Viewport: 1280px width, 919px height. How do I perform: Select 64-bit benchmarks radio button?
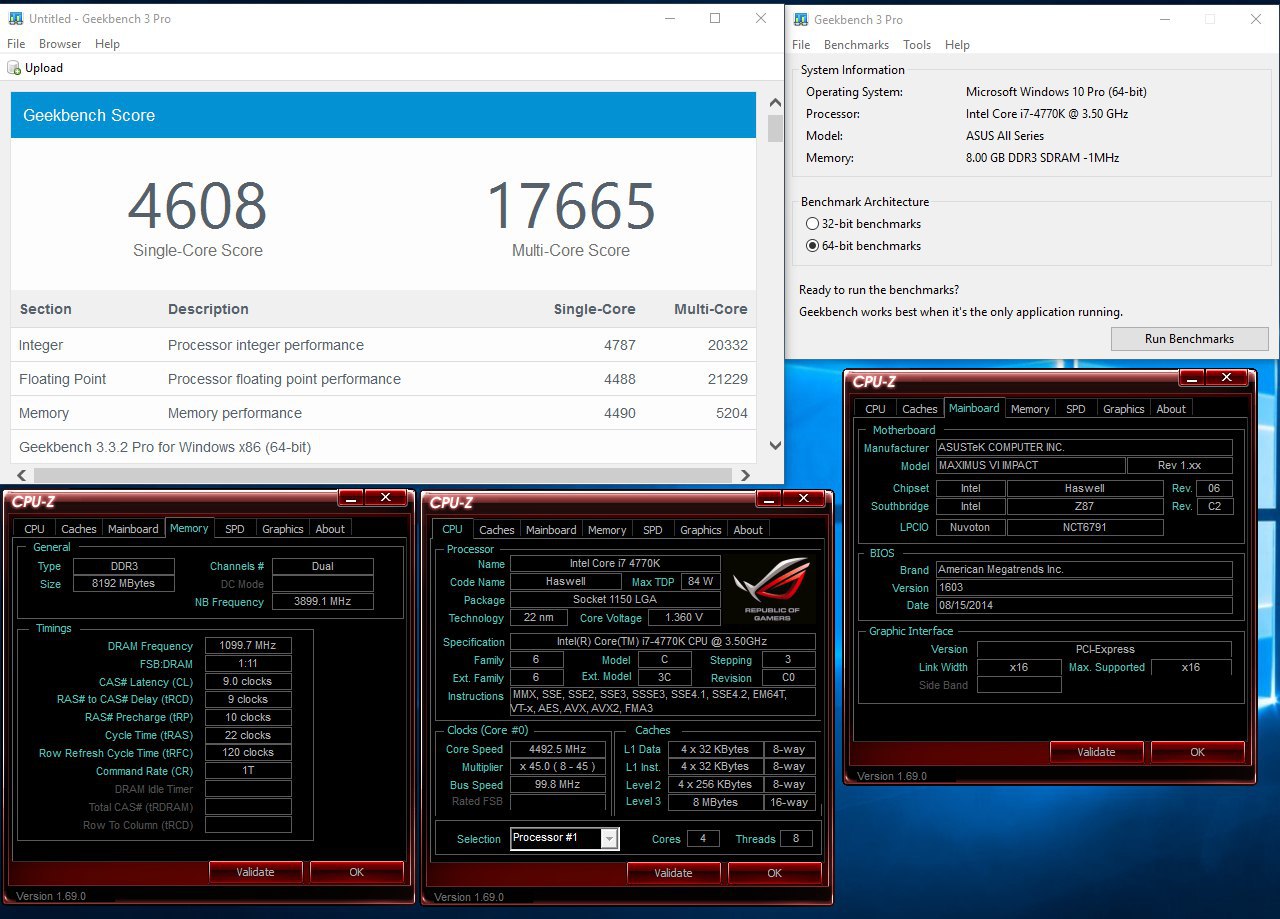click(812, 246)
